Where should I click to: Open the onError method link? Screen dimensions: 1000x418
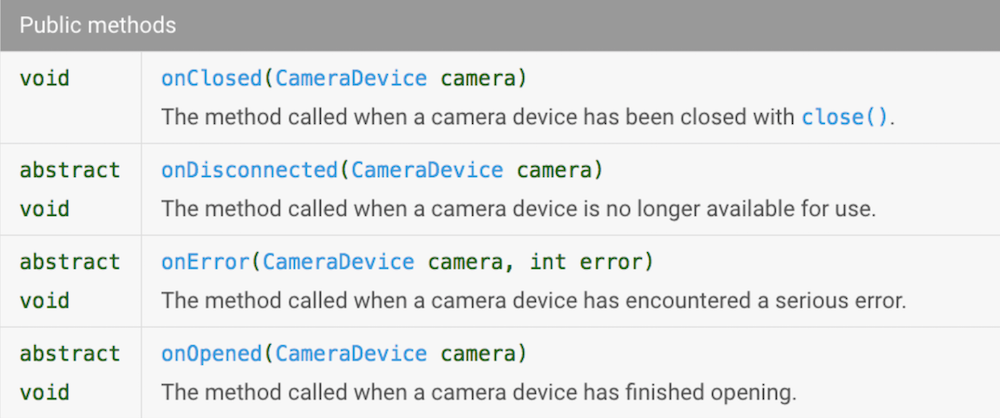click(205, 262)
